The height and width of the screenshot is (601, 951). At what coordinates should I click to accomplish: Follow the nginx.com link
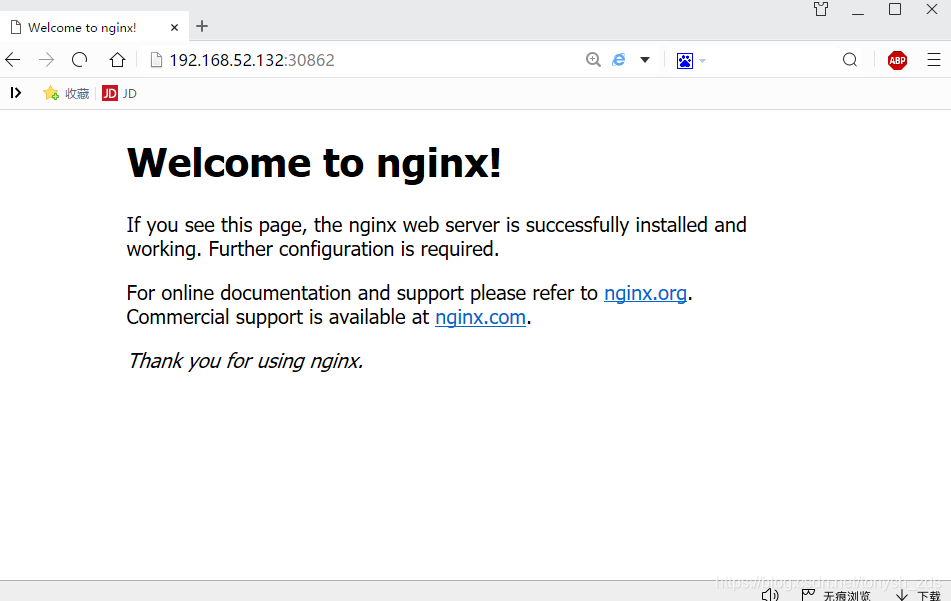point(480,317)
